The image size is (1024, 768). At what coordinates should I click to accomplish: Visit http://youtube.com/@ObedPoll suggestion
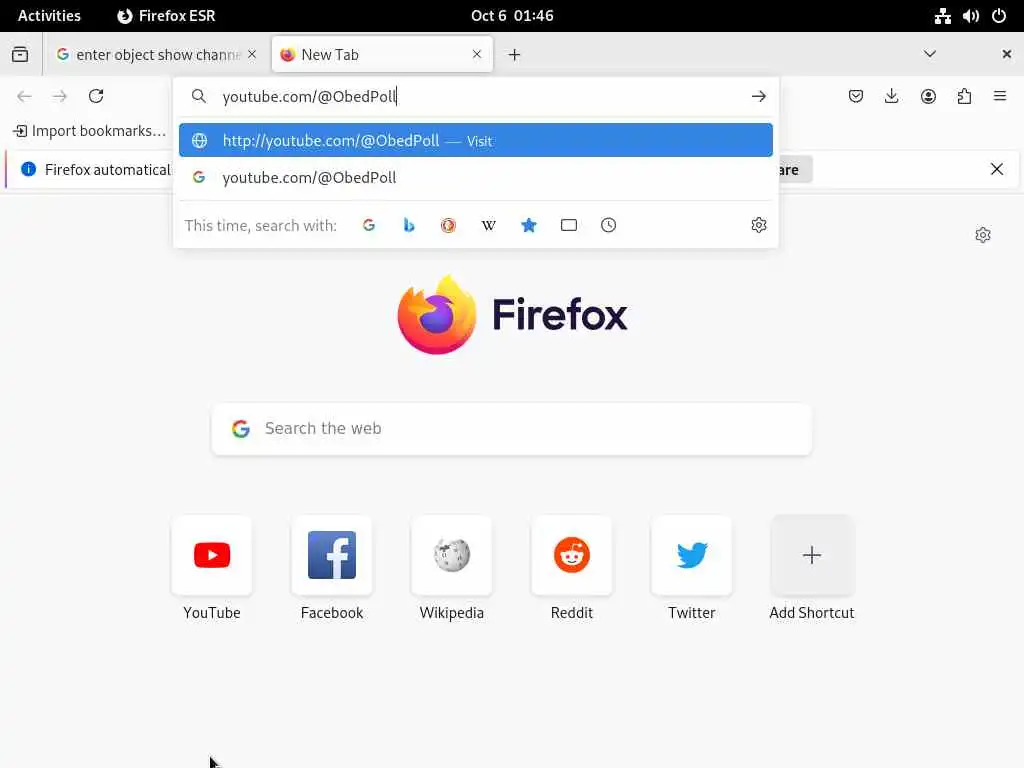pos(475,140)
